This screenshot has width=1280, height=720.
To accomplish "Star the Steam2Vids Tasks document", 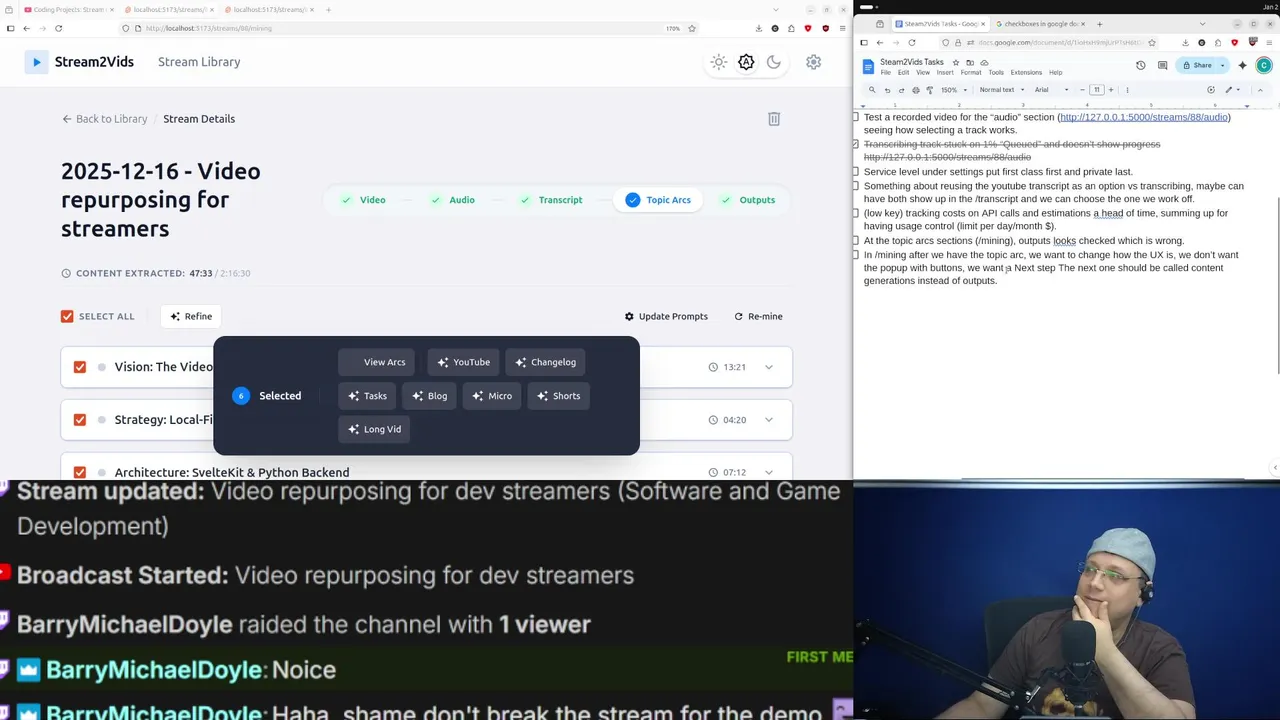I will 956,62.
